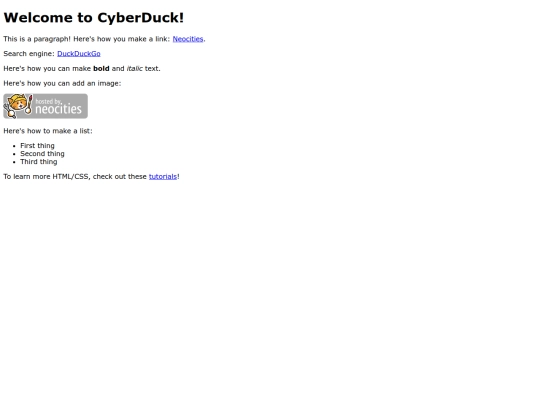The image size is (540, 405).
Task: Open the DuckDuckGo search engine link
Action: point(79,54)
